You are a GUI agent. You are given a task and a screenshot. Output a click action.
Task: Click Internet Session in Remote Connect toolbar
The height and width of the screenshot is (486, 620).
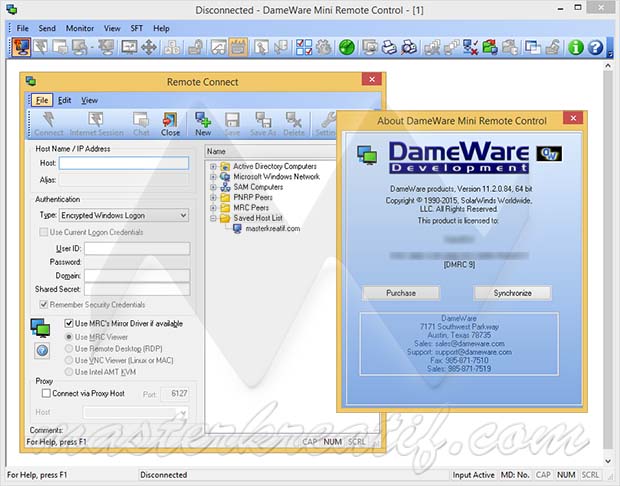[96, 124]
